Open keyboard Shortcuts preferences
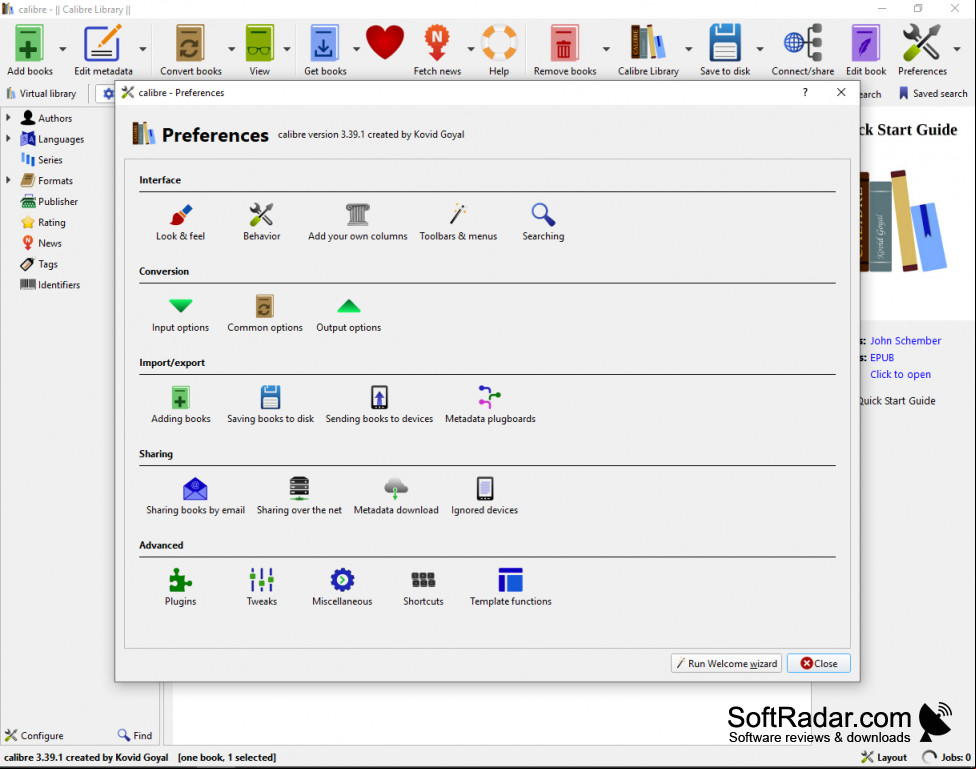The height and width of the screenshot is (769, 976). point(423,588)
